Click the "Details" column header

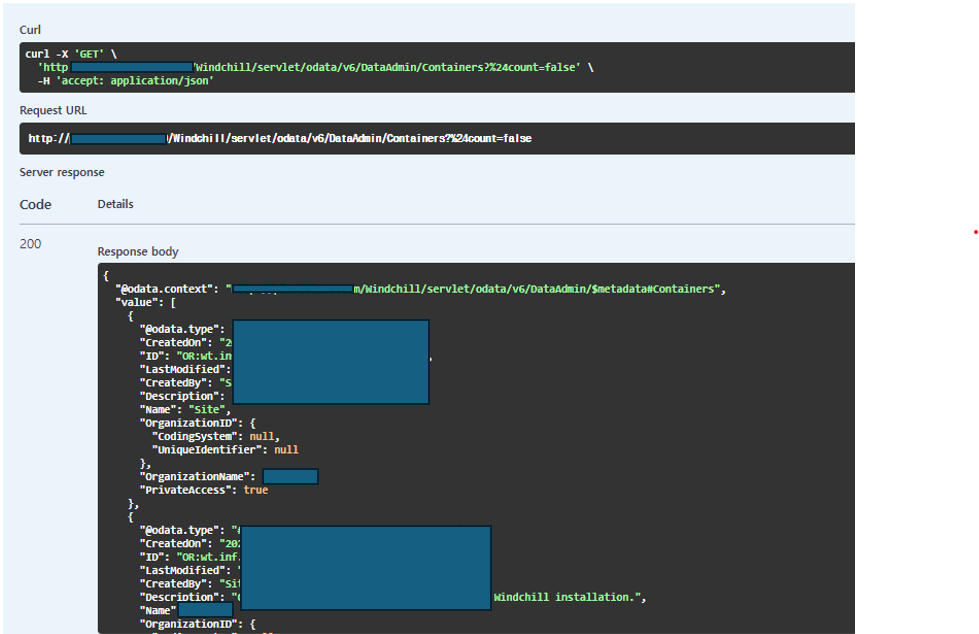(x=116, y=204)
